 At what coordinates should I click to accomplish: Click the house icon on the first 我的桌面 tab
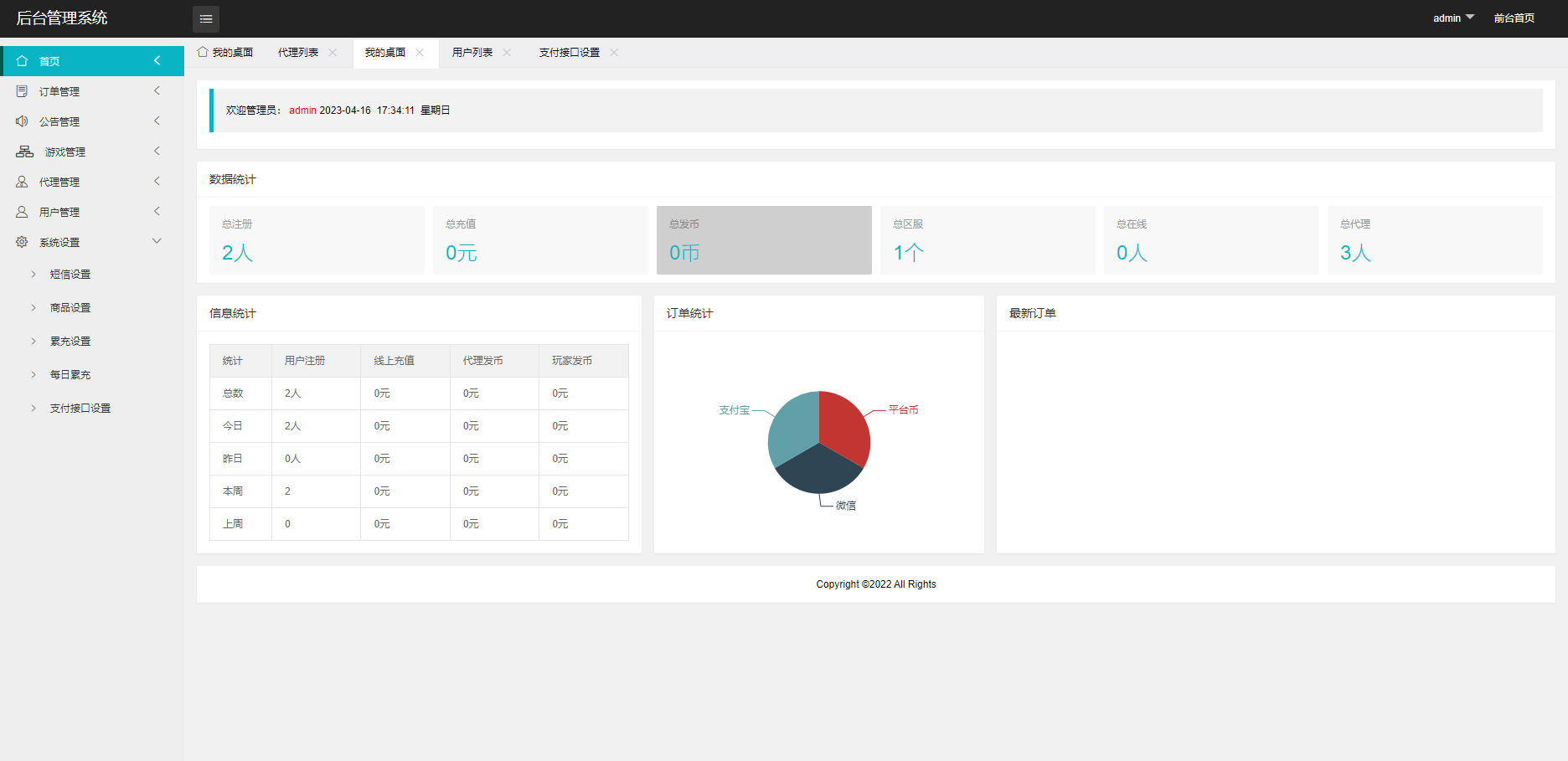click(203, 52)
